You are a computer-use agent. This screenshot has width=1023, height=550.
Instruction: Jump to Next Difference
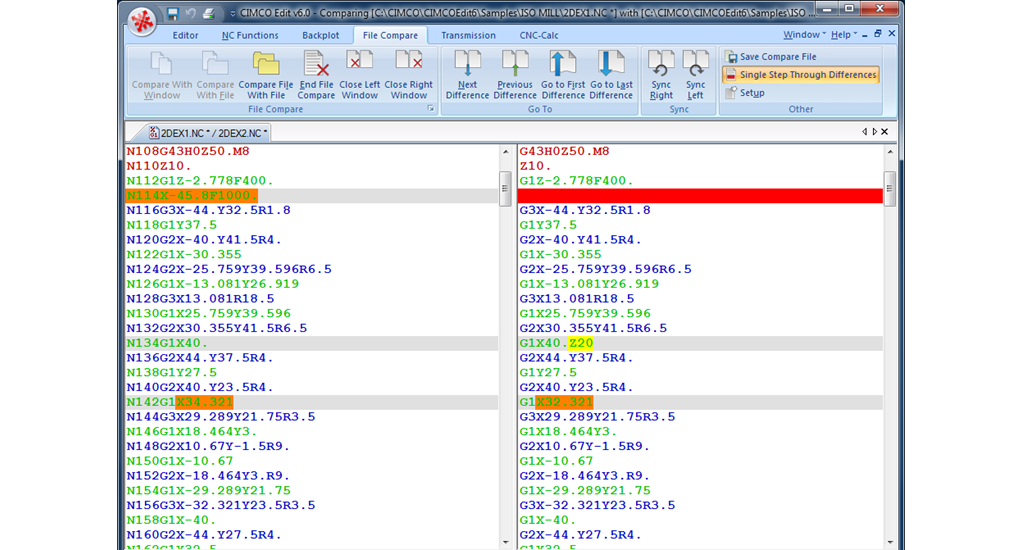pos(467,75)
